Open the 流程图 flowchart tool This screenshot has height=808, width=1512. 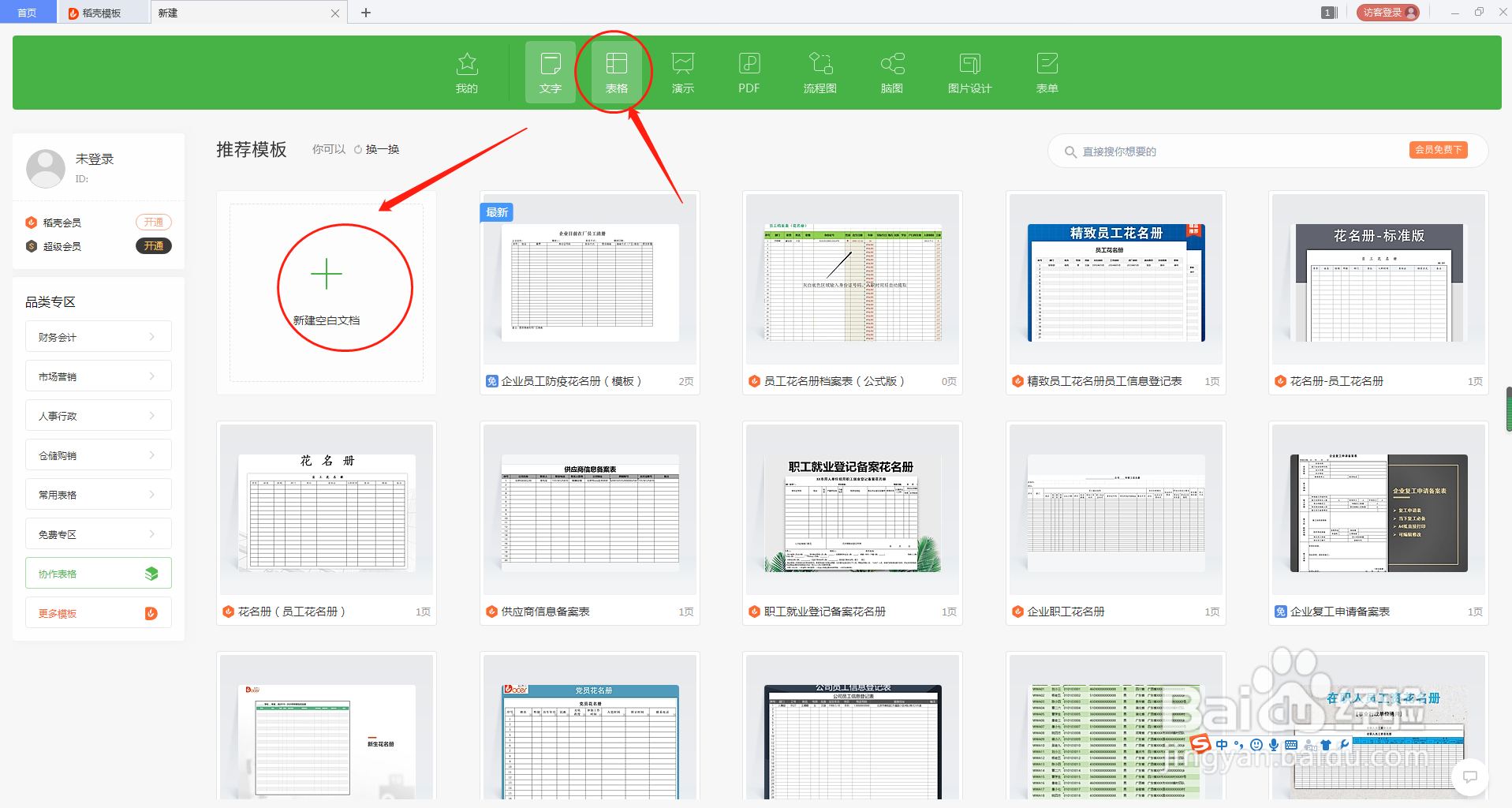[x=819, y=72]
